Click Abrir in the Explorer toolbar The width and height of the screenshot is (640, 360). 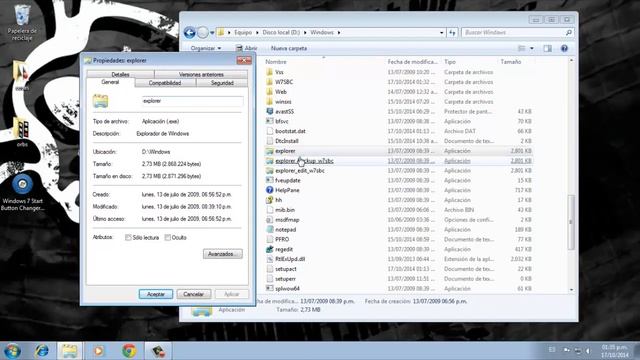click(x=247, y=48)
